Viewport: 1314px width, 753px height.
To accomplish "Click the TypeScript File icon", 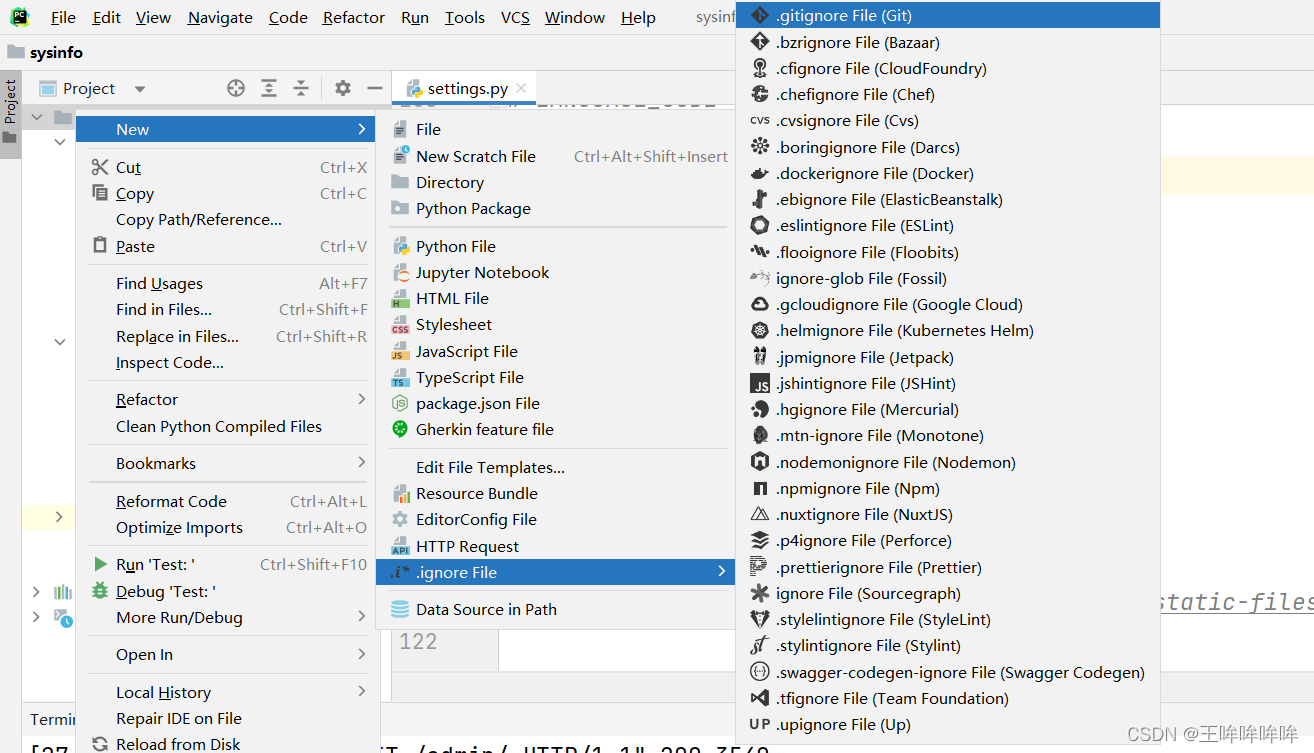I will point(400,377).
